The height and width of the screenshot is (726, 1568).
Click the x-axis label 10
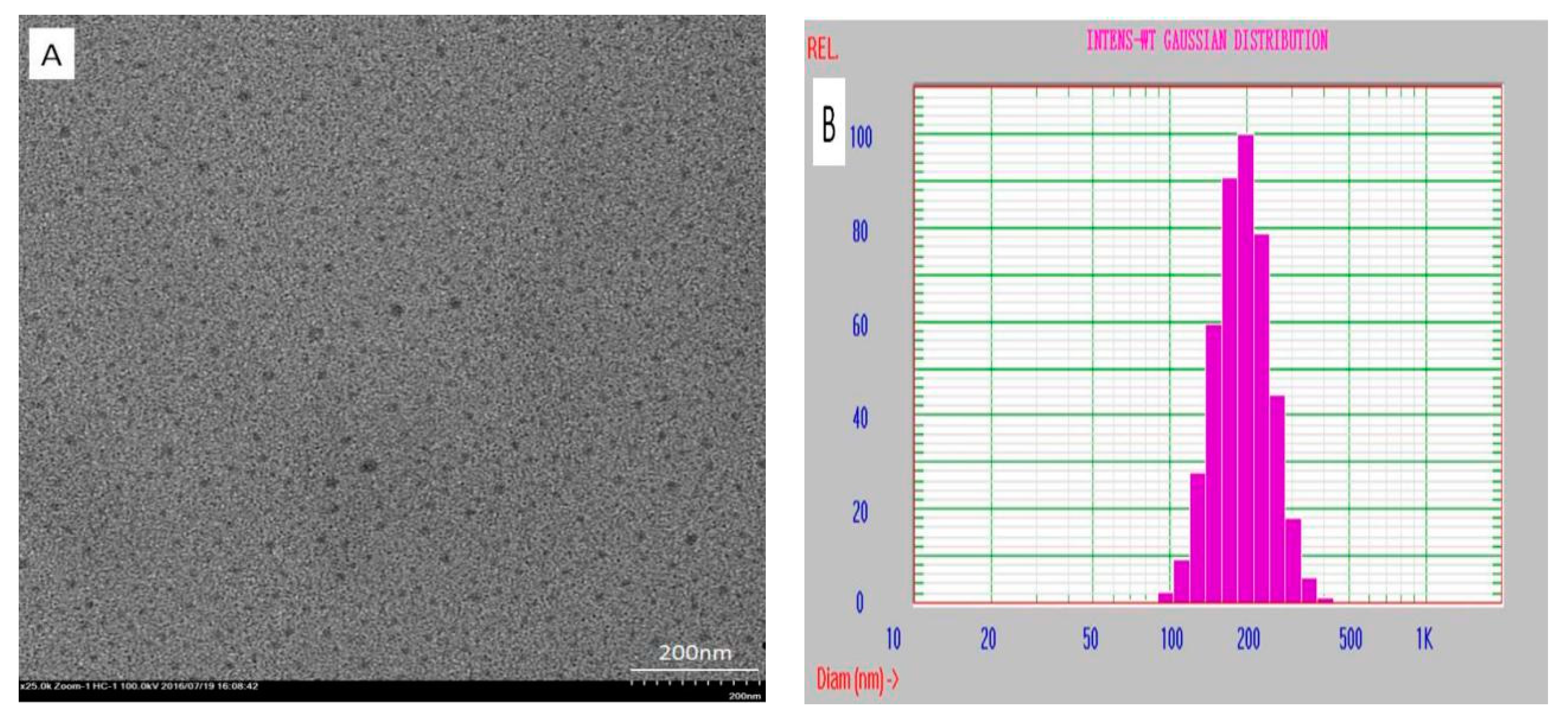tap(893, 639)
